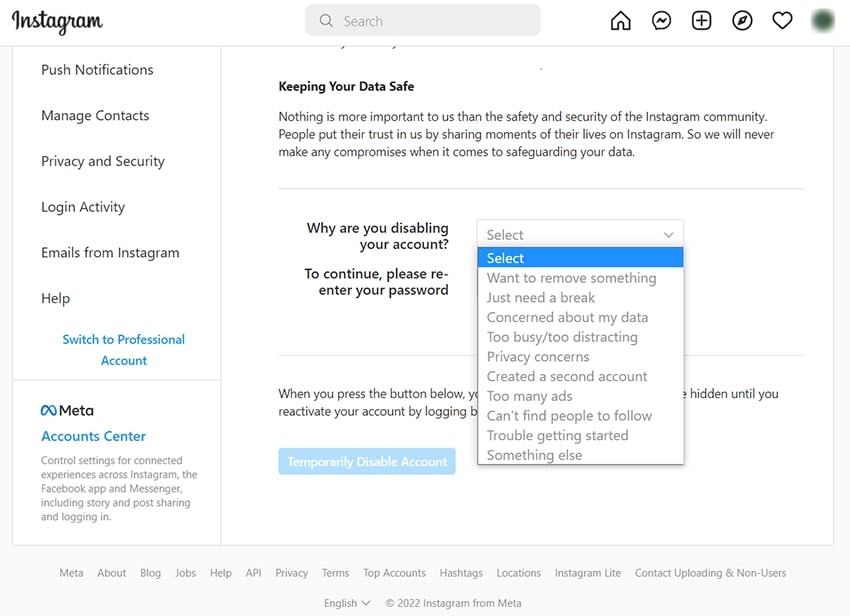The image size is (850, 616).
Task: Open Instagram Lite footer link
Action: pos(588,573)
